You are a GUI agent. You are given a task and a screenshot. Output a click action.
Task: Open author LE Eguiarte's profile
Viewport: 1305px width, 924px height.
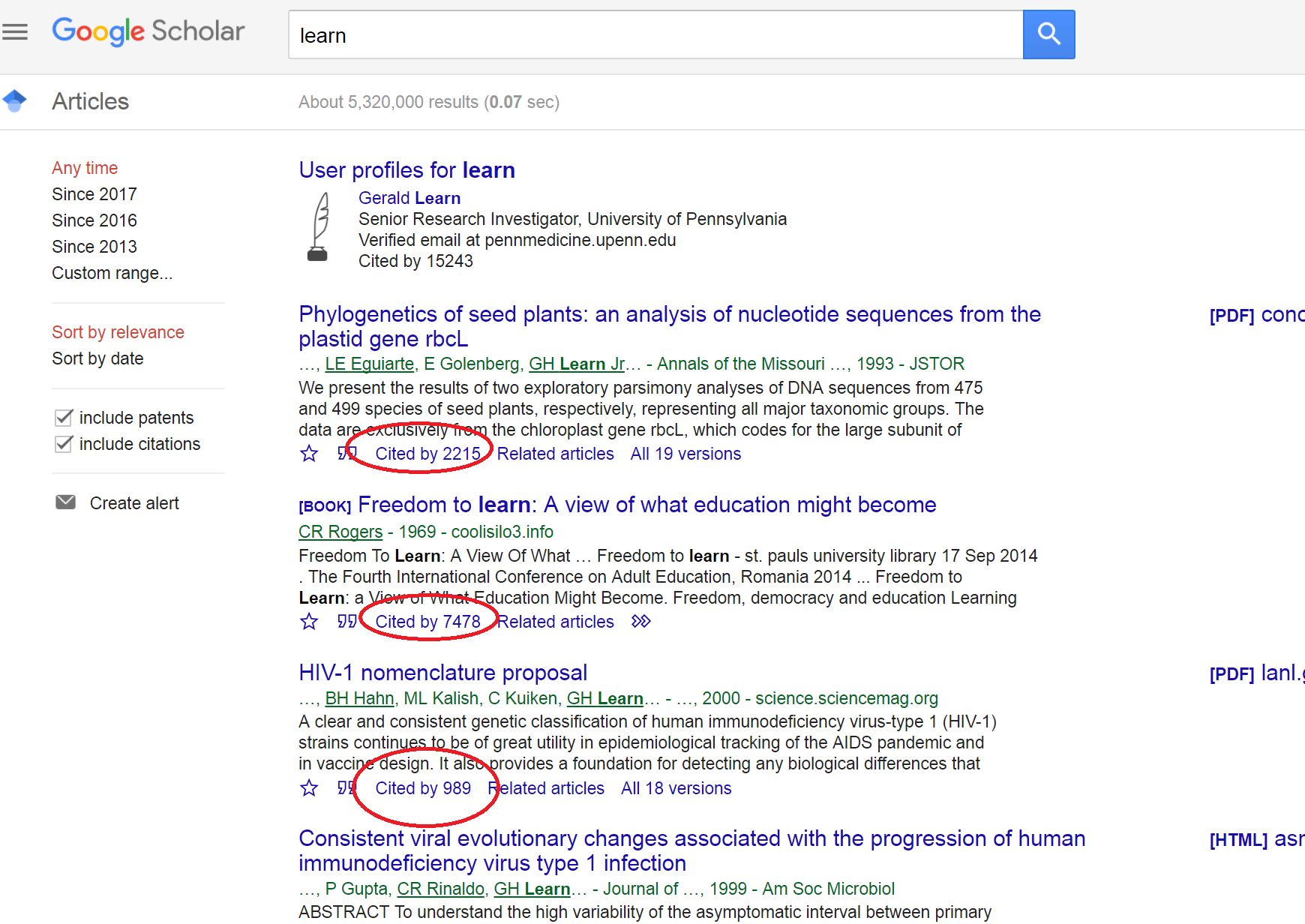(x=370, y=364)
